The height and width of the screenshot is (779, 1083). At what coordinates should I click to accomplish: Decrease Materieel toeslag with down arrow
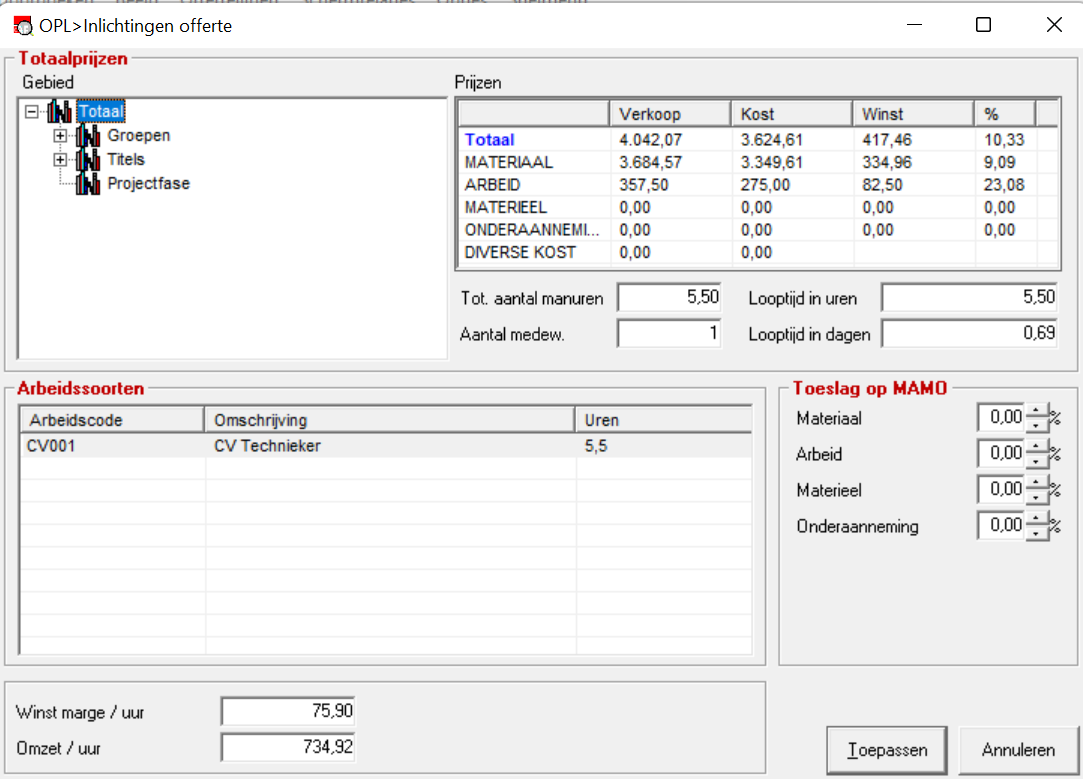[1036, 496]
